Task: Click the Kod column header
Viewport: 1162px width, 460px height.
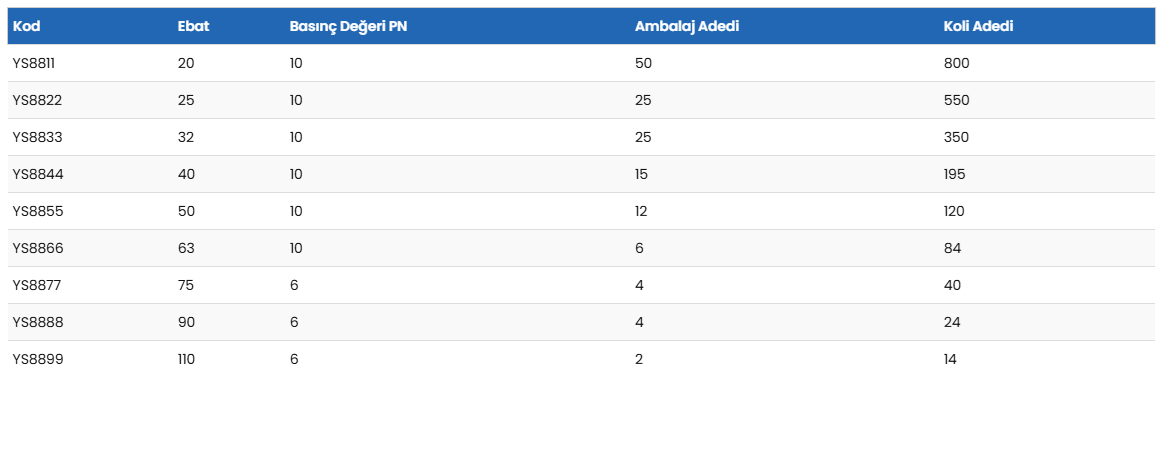Action: pos(26,26)
